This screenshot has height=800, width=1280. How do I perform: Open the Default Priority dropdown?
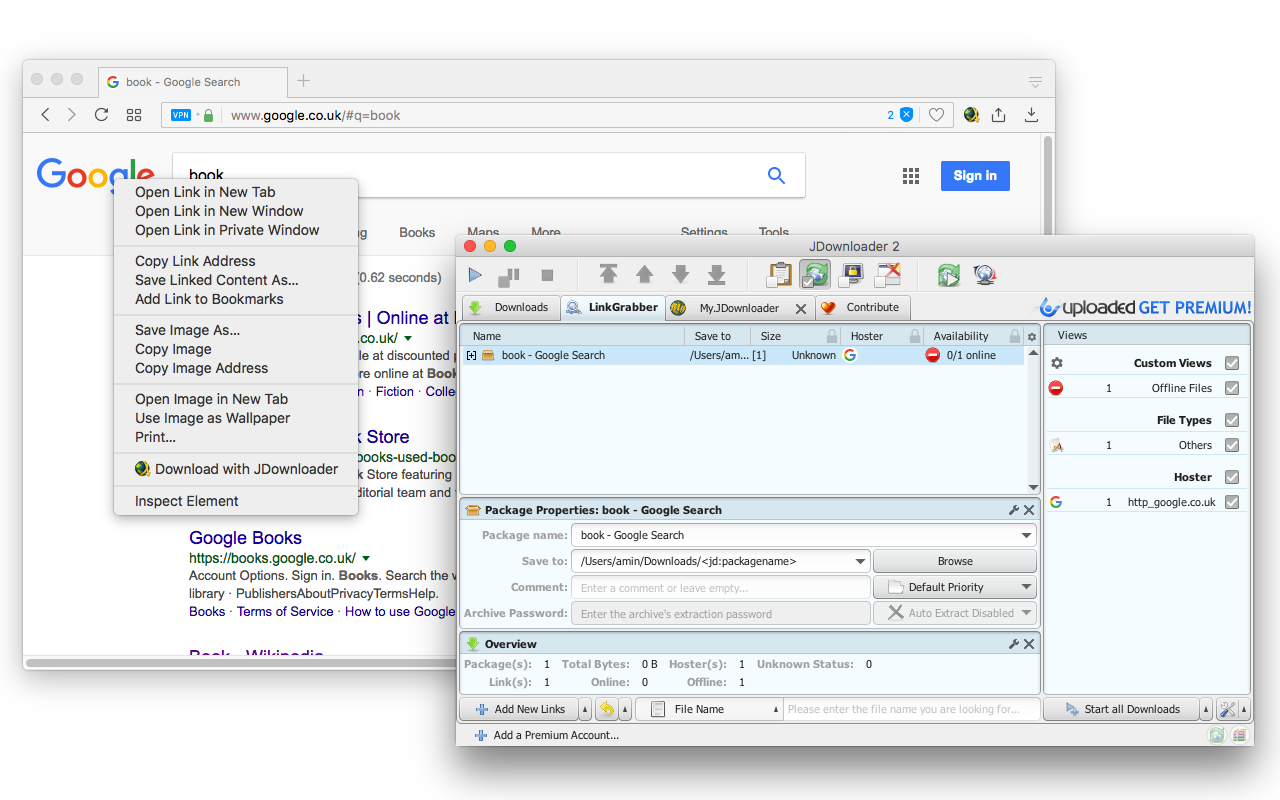click(x=955, y=587)
